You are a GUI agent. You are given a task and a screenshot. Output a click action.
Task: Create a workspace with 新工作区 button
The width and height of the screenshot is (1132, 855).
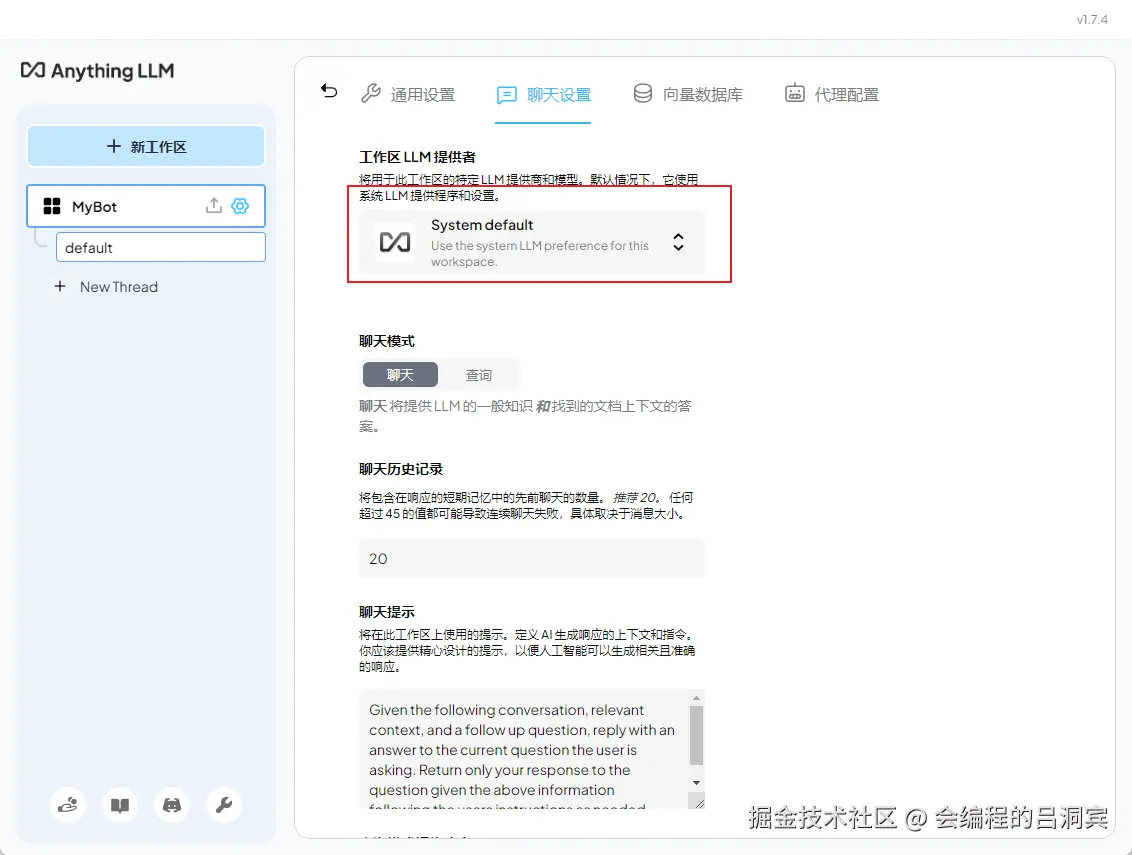pyautogui.click(x=146, y=147)
